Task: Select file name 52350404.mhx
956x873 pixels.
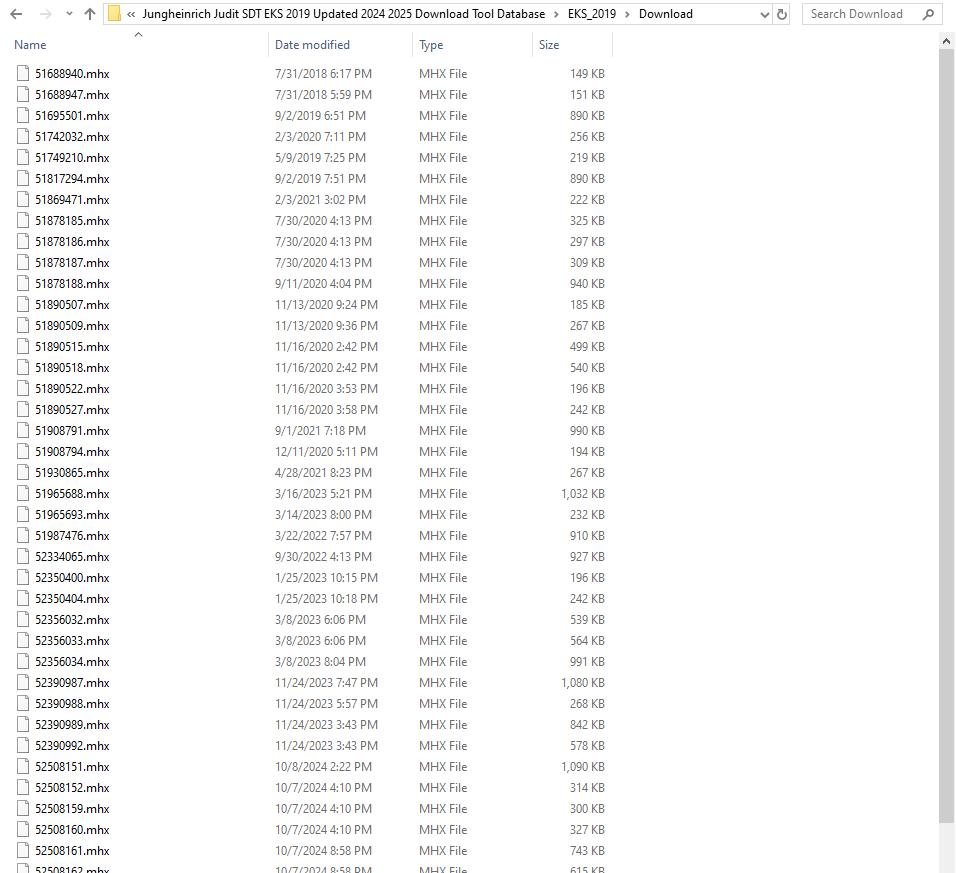Action: [72, 599]
